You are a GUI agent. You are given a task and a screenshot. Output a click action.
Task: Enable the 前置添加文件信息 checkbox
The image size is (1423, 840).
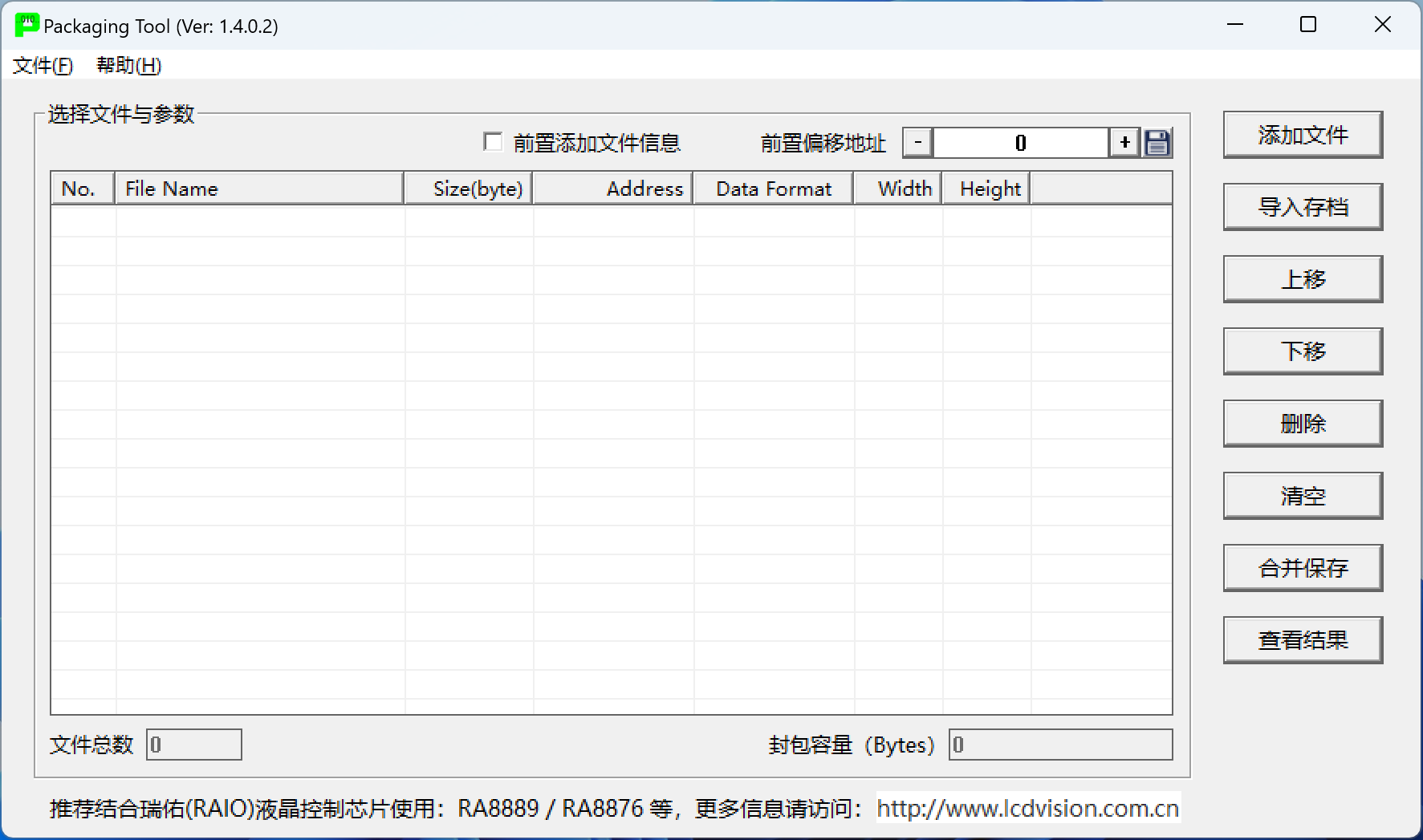(493, 142)
